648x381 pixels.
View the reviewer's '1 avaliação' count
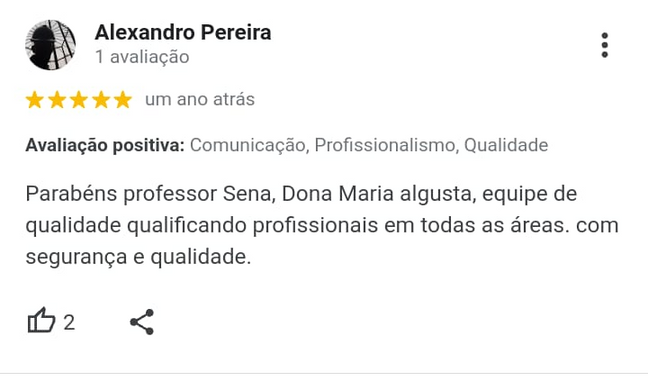pyautogui.click(x=142, y=57)
